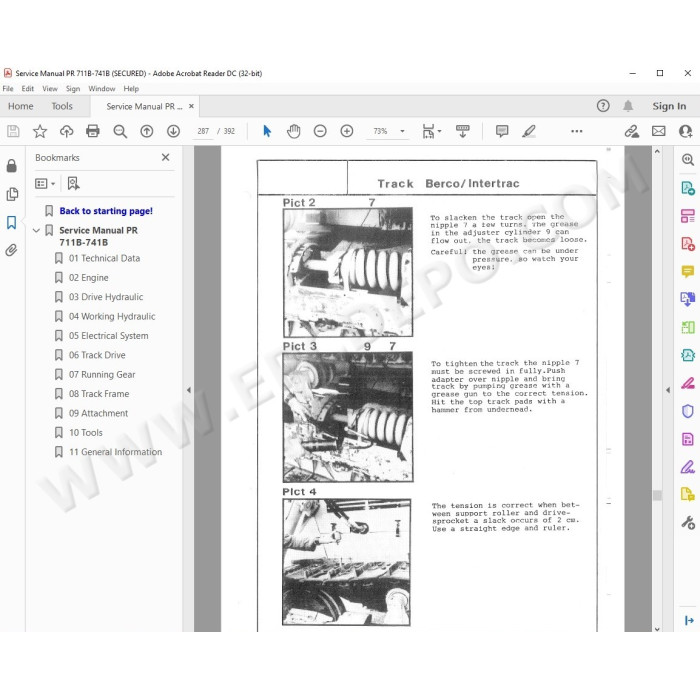
Task: Open the File menu
Action: click(8, 89)
